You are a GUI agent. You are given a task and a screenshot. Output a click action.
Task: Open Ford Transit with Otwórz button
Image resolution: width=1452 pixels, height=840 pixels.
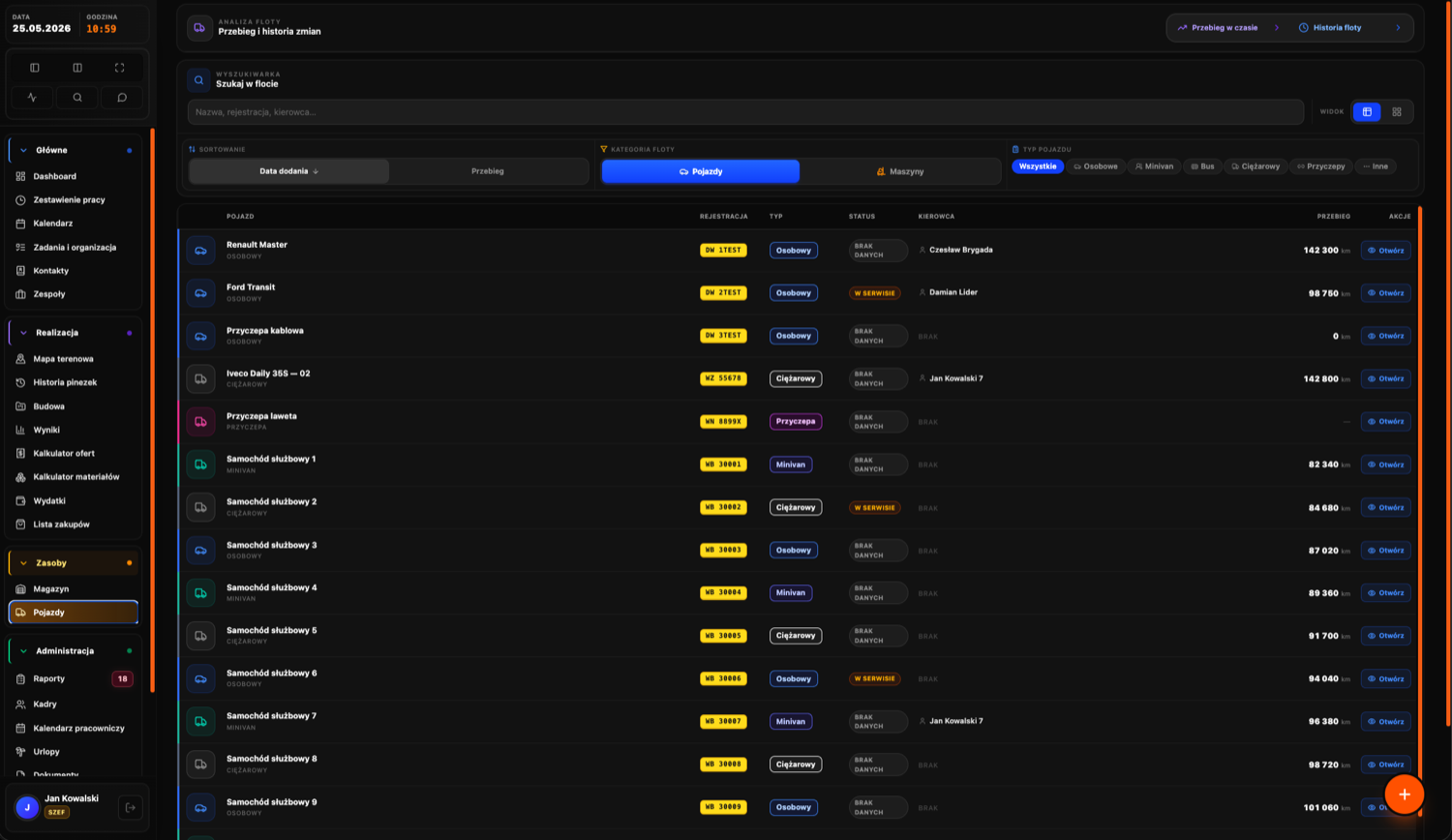coord(1385,293)
